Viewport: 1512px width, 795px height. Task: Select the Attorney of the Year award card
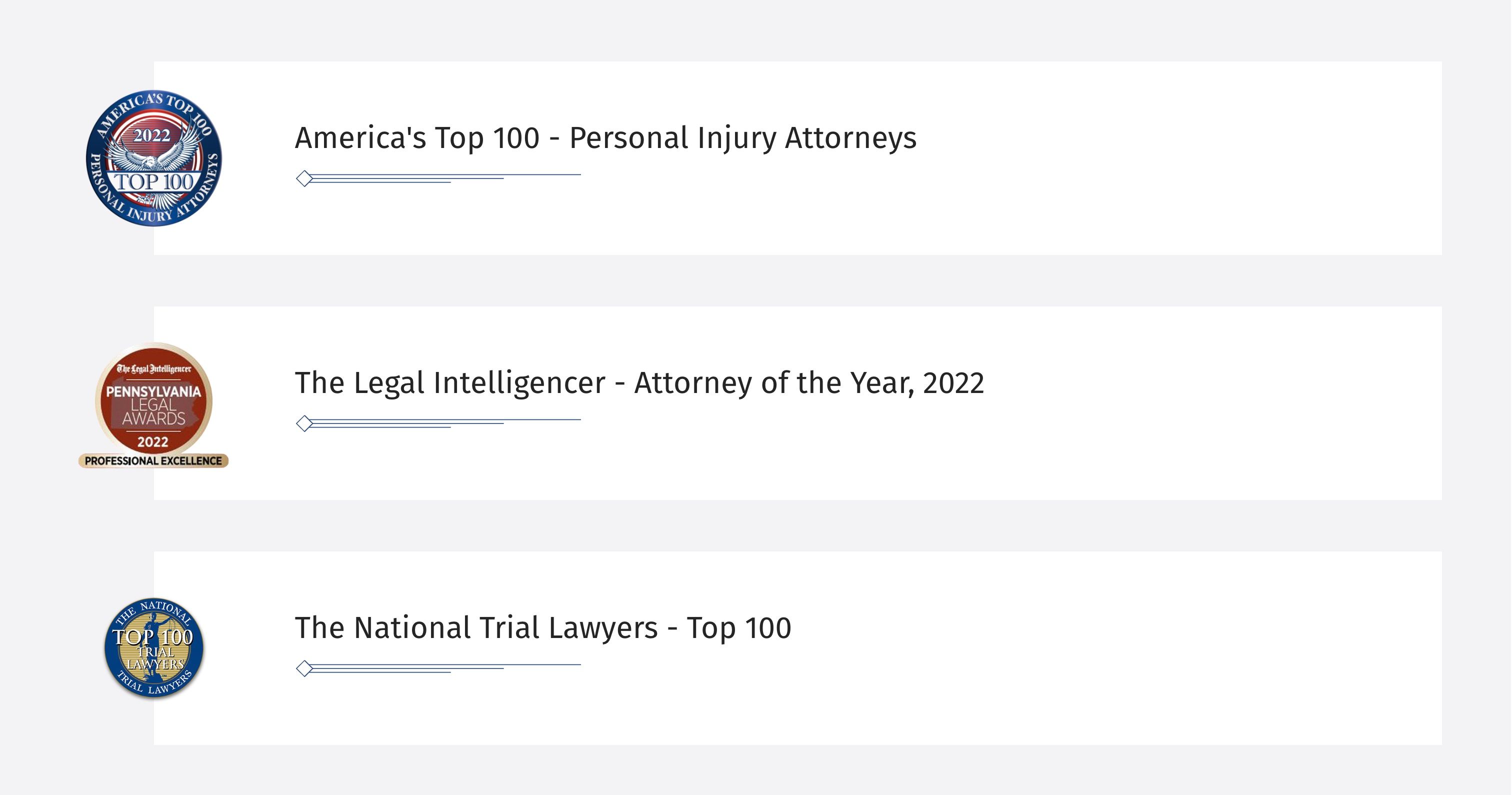click(x=797, y=403)
